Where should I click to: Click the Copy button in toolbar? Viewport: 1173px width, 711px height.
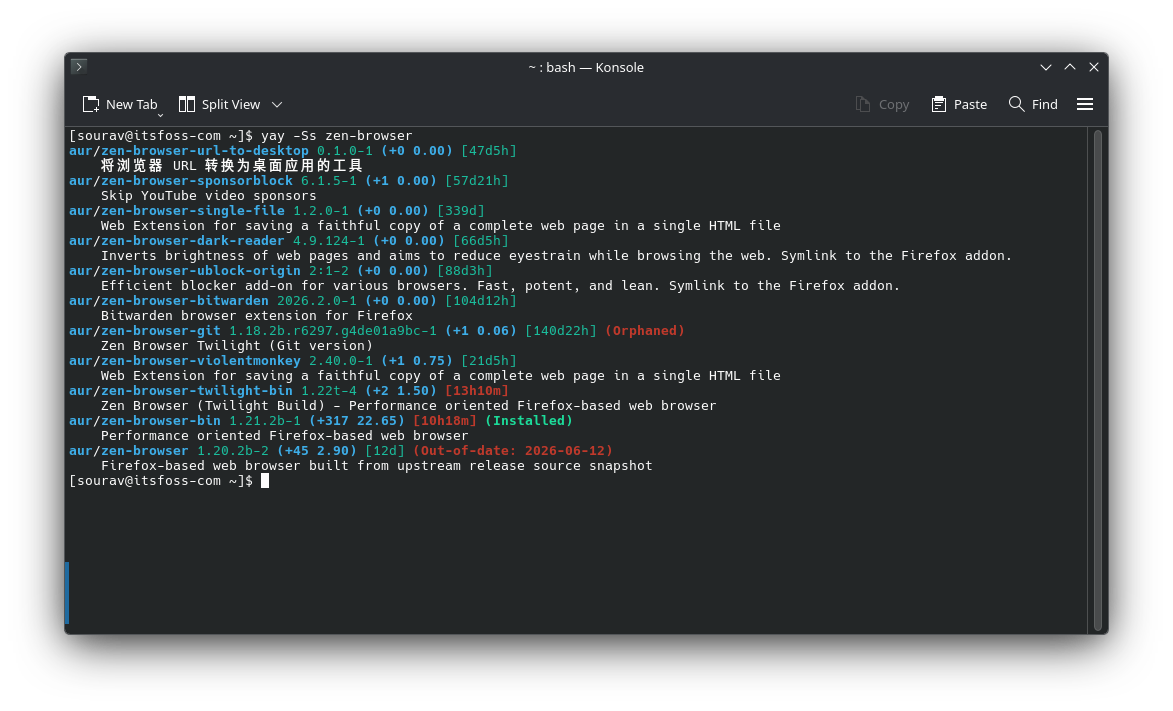pyautogui.click(x=882, y=105)
